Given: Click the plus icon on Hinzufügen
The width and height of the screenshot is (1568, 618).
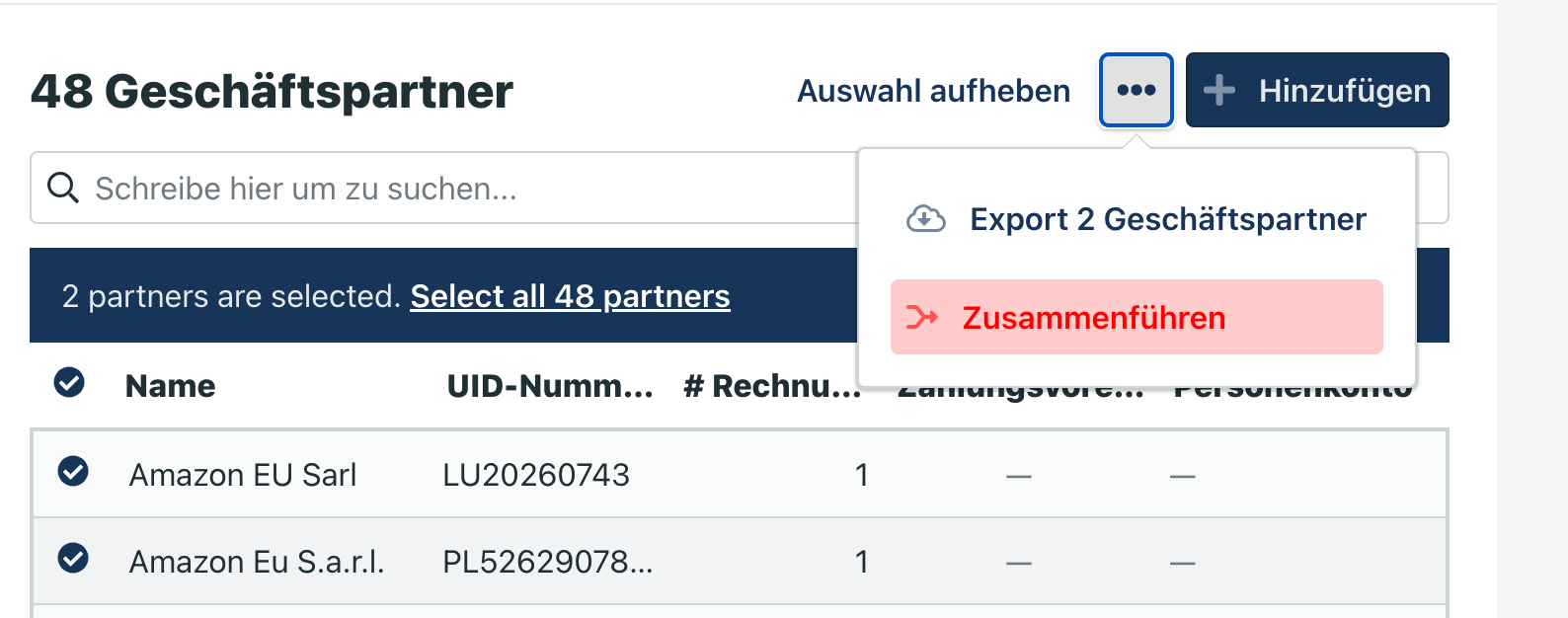Looking at the screenshot, I should click(x=1219, y=91).
